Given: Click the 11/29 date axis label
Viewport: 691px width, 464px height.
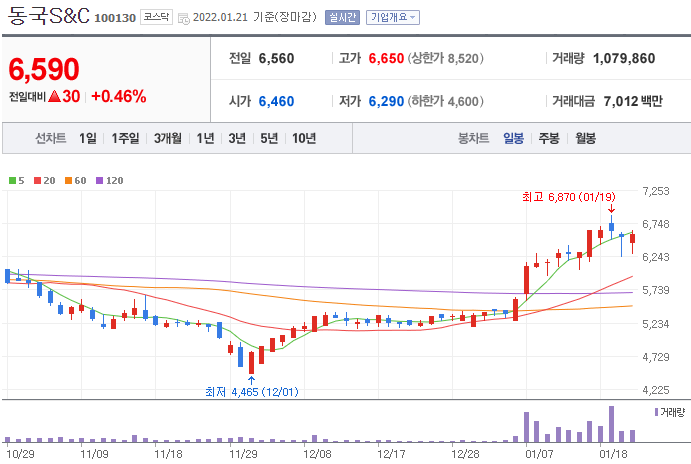Looking at the screenshot, I should coord(243,454).
